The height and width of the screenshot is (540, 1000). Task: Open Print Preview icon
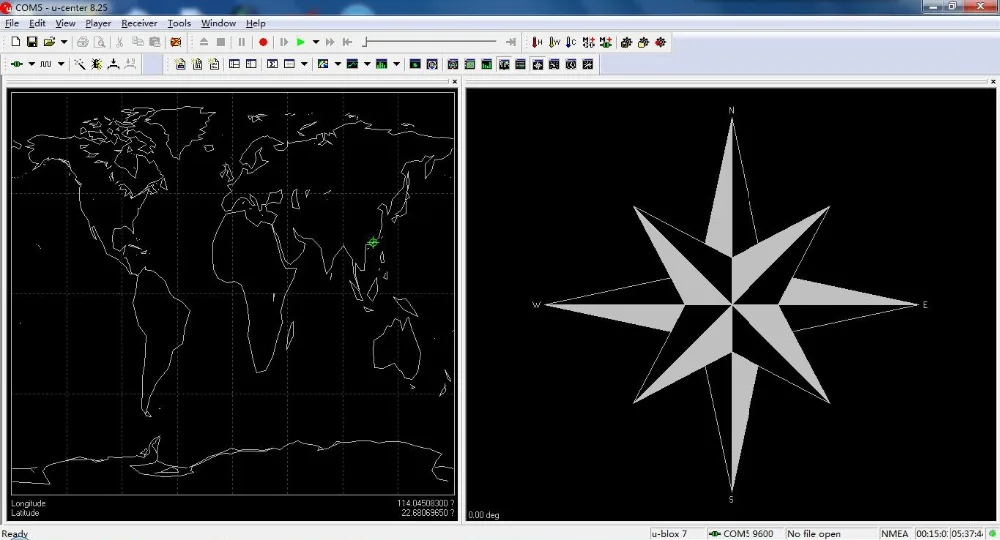pyautogui.click(x=99, y=42)
